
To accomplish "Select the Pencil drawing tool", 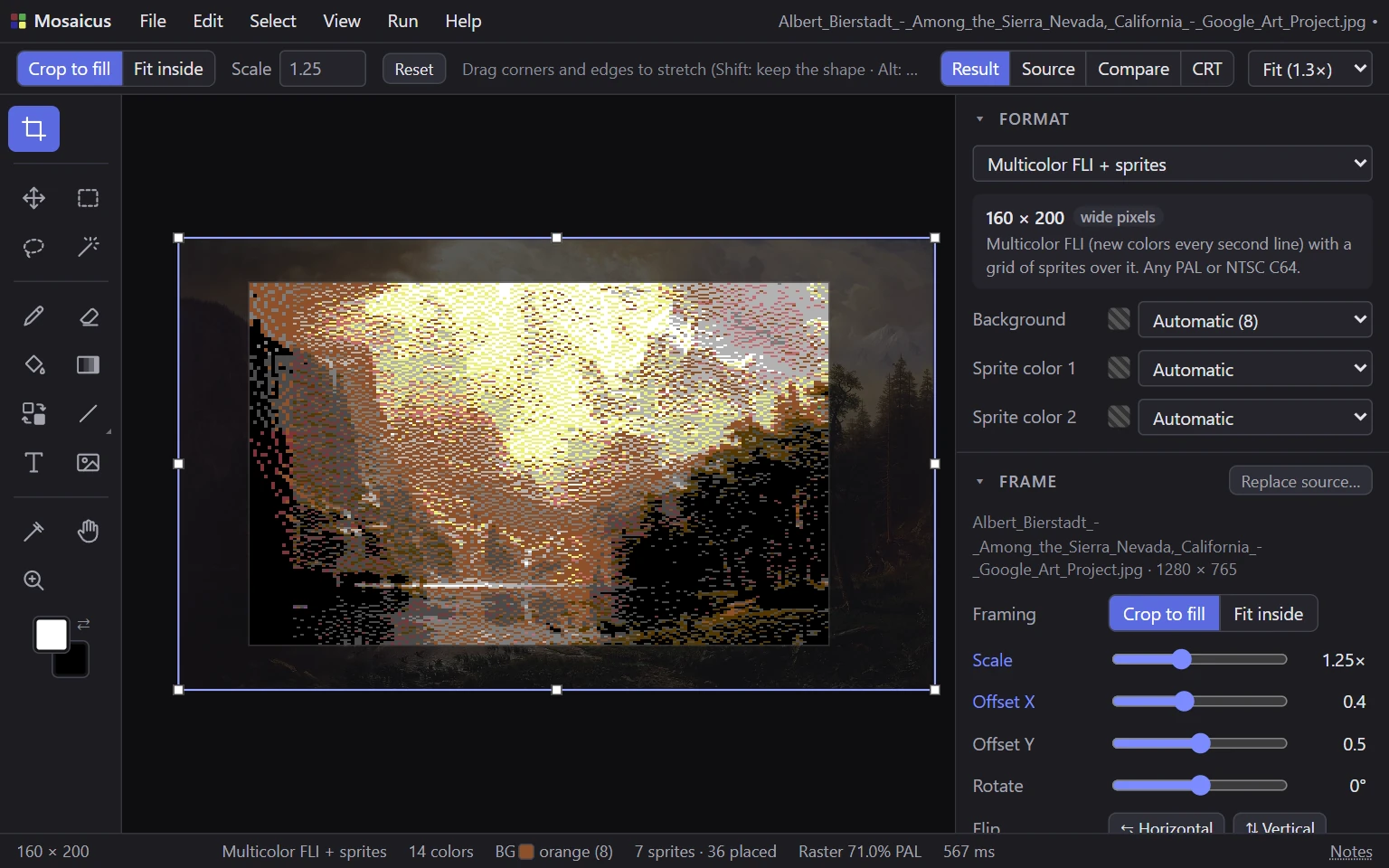I will click(33, 316).
